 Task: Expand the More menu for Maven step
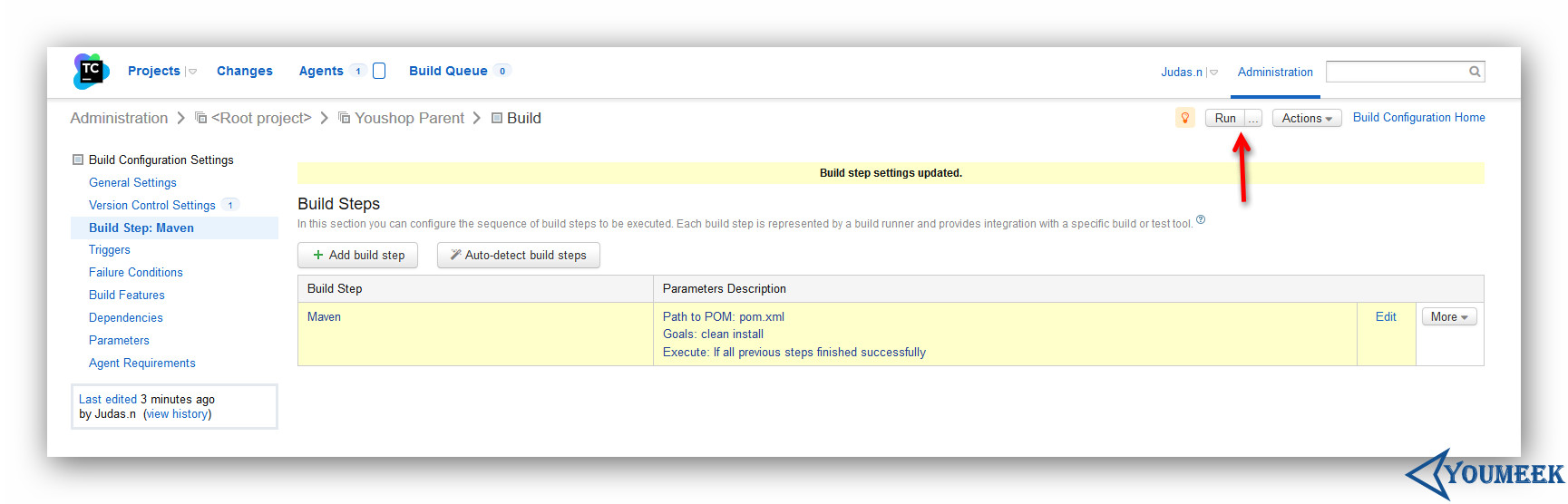click(1449, 316)
